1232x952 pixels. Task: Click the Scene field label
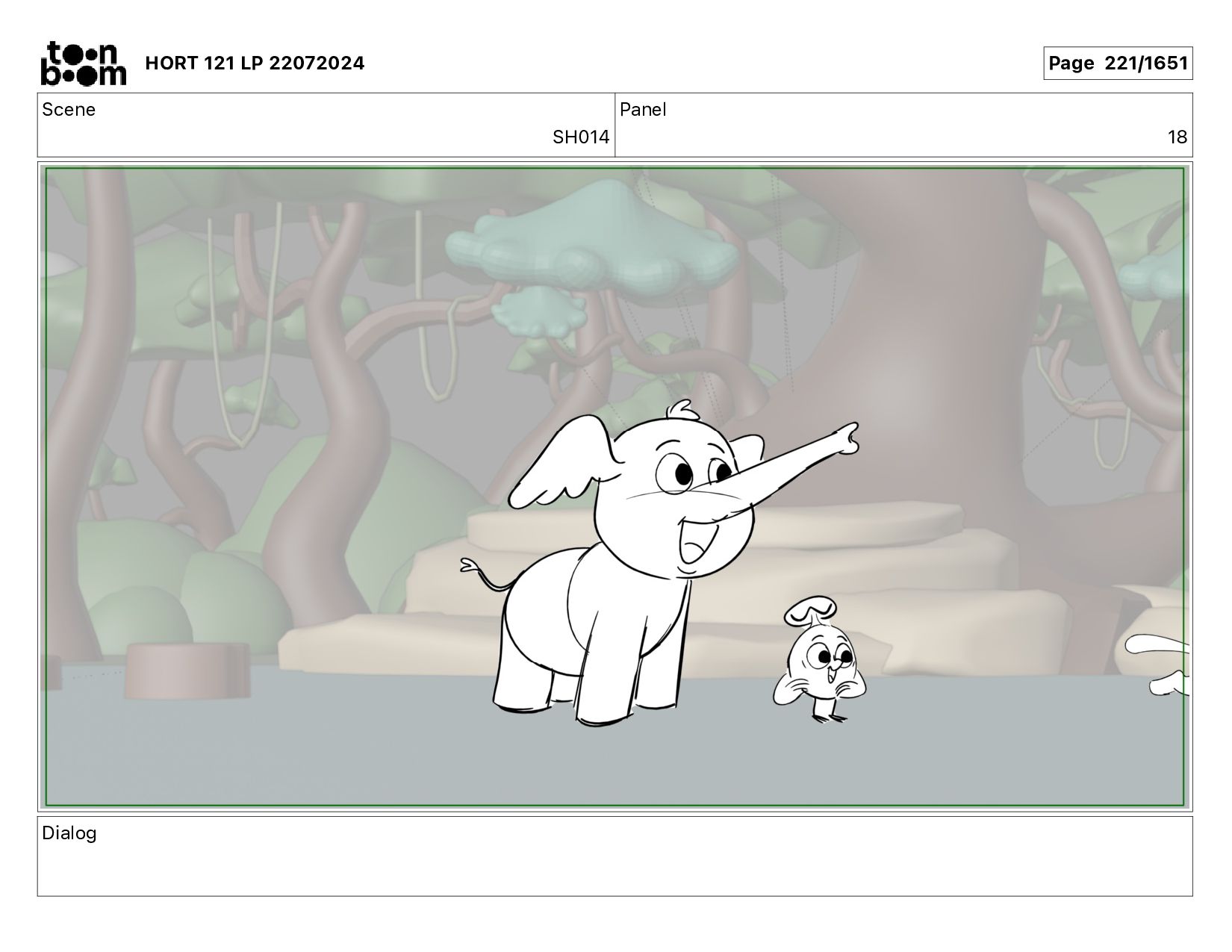pos(69,110)
